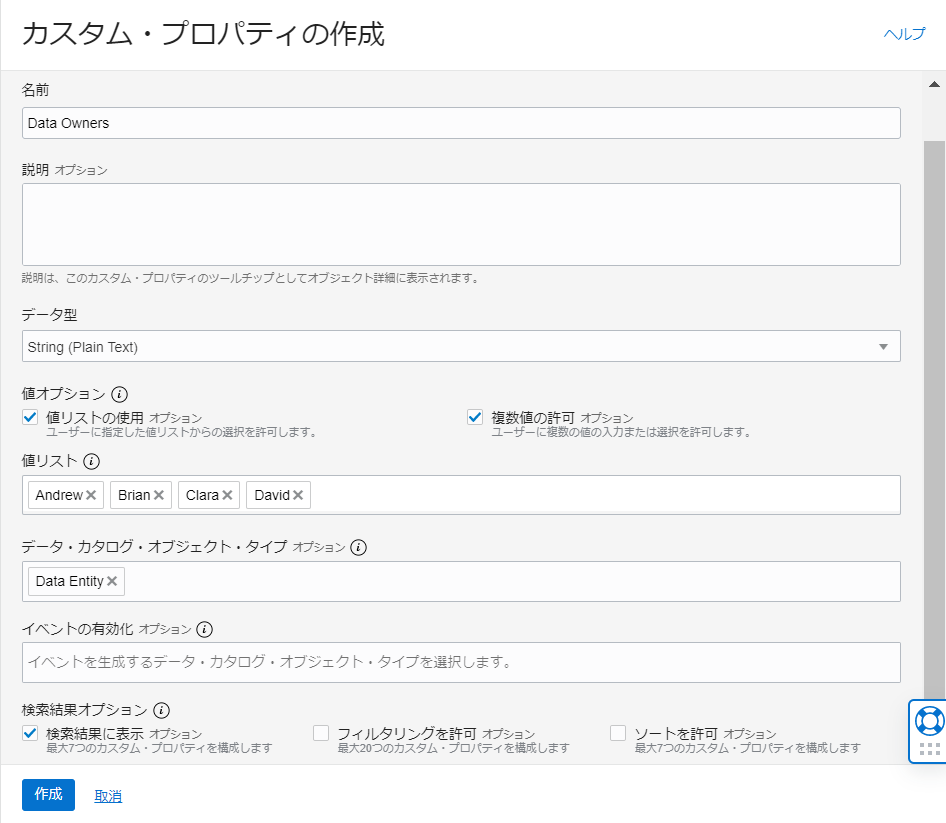Uncheck 複数値の許可 checkbox
The height and width of the screenshot is (823, 946).
[x=475, y=417]
